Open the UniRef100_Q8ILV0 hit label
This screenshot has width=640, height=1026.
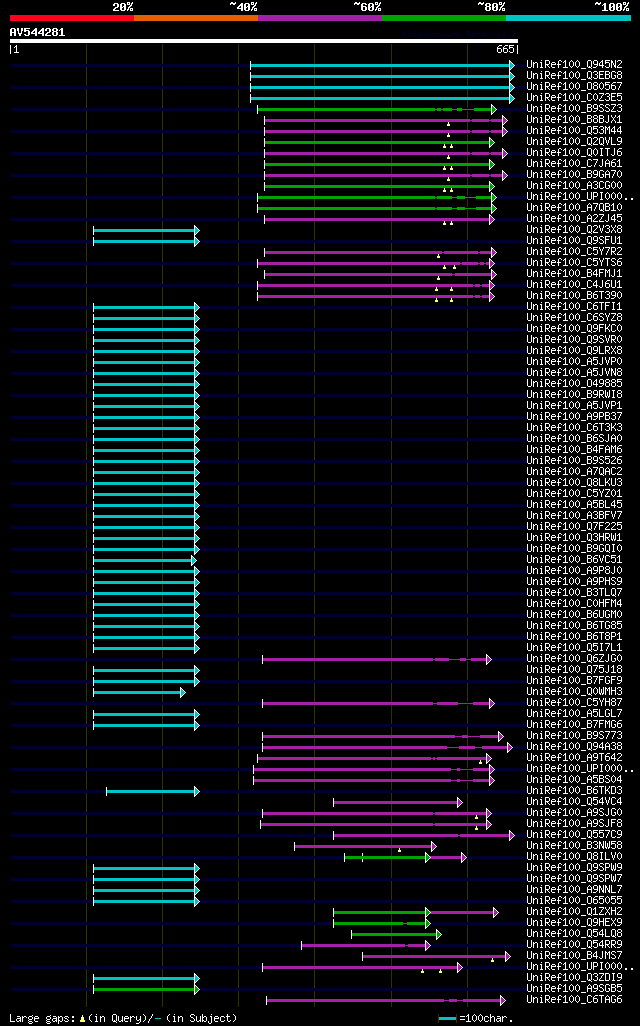point(575,856)
